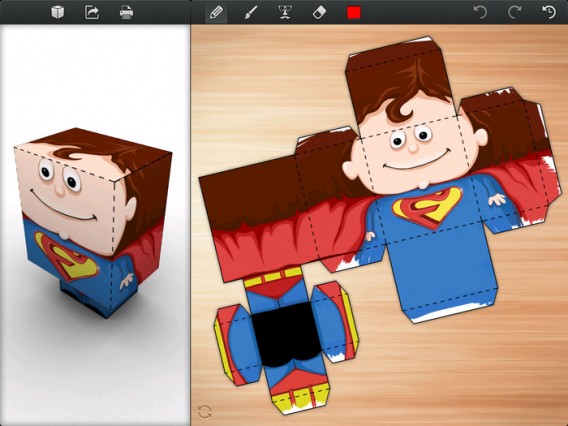The height and width of the screenshot is (426, 568).
Task: Select the Paintbrush tool
Action: tap(250, 13)
